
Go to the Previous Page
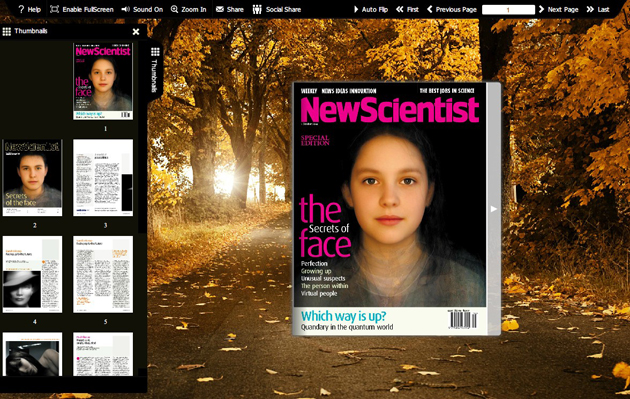[x=452, y=9]
